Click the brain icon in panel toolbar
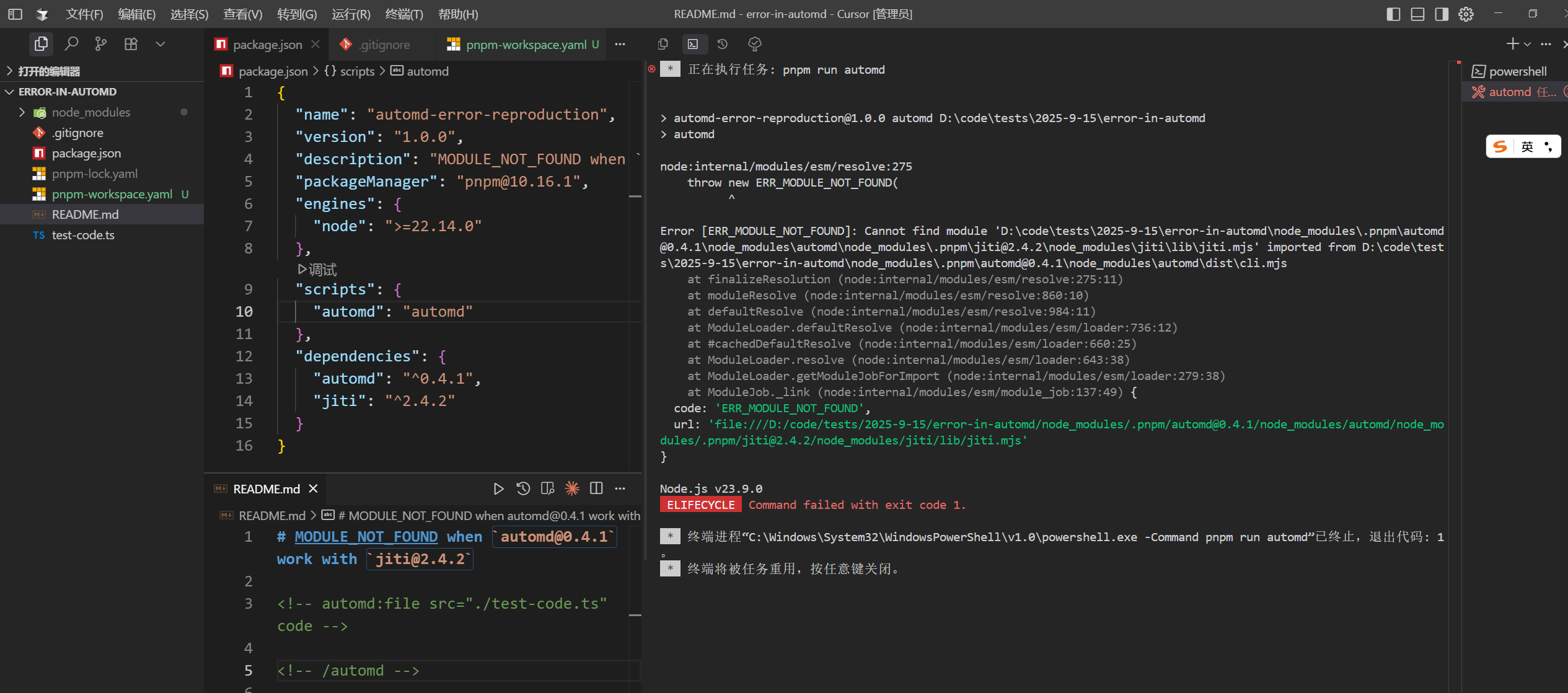Image resolution: width=1568 pixels, height=693 pixels. coord(754,44)
